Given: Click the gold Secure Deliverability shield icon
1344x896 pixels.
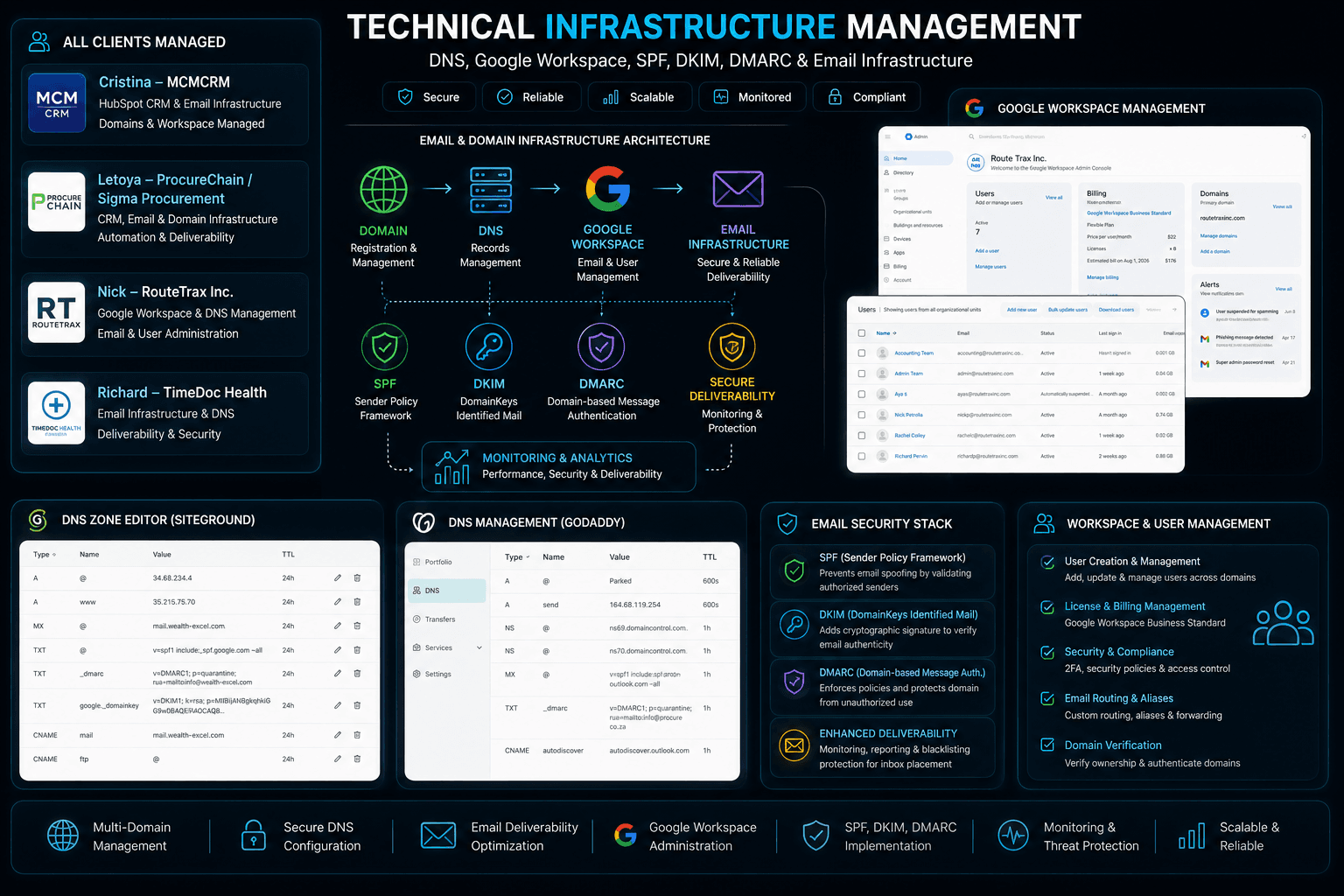Looking at the screenshot, I should click(732, 346).
